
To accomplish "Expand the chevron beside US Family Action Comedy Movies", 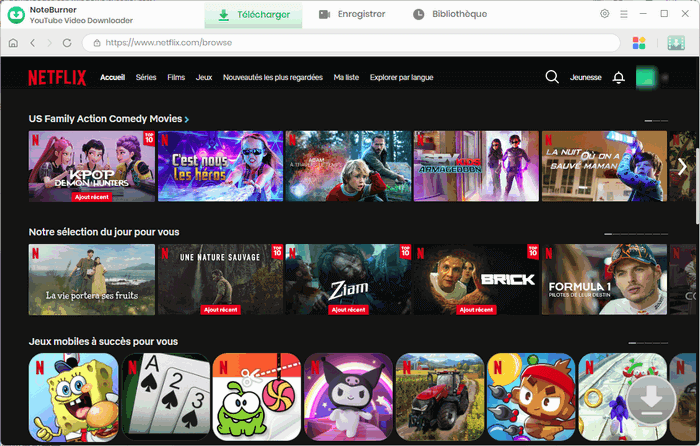I will point(187,119).
